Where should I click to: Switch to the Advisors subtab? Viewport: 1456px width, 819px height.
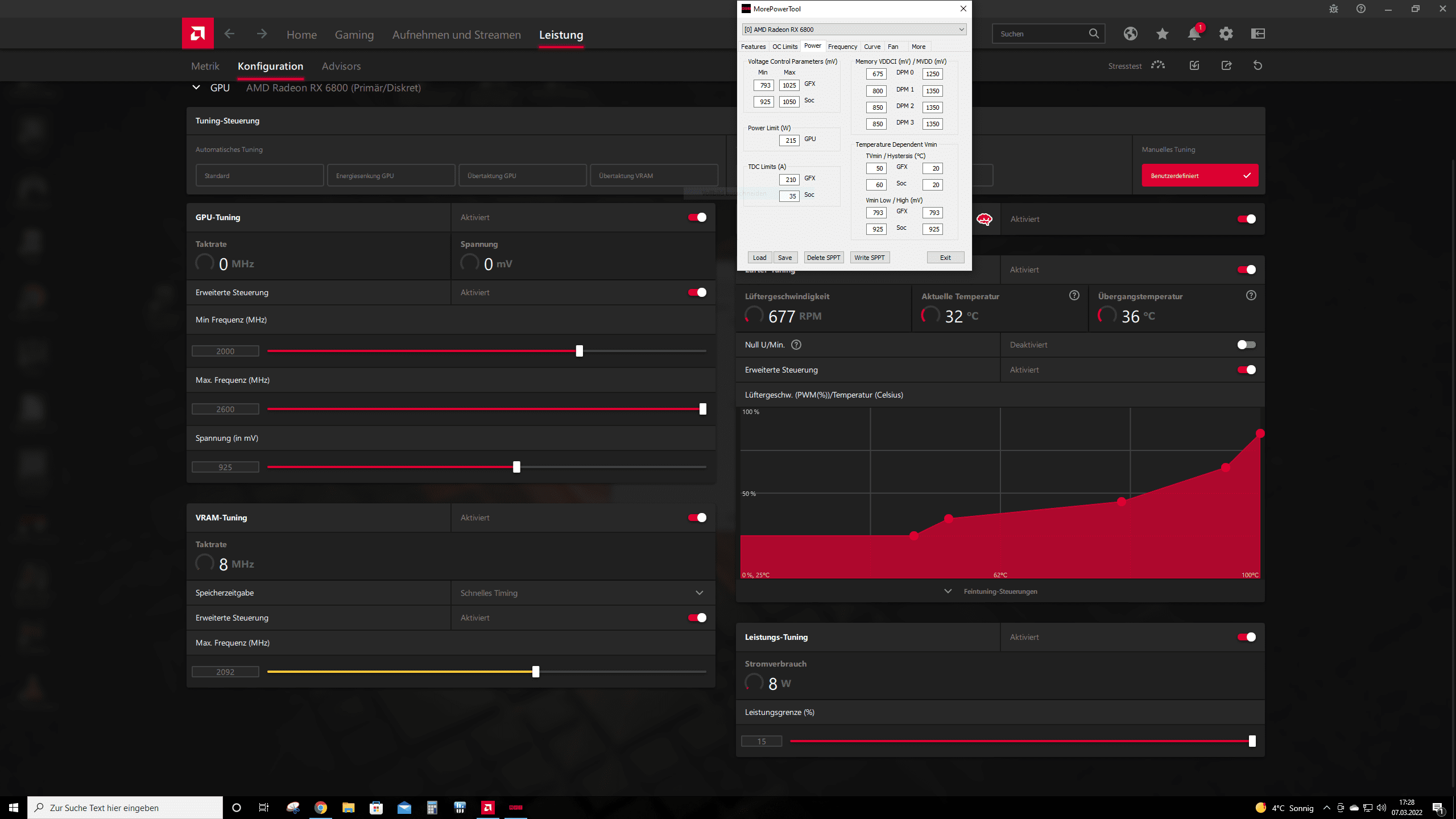click(x=341, y=66)
